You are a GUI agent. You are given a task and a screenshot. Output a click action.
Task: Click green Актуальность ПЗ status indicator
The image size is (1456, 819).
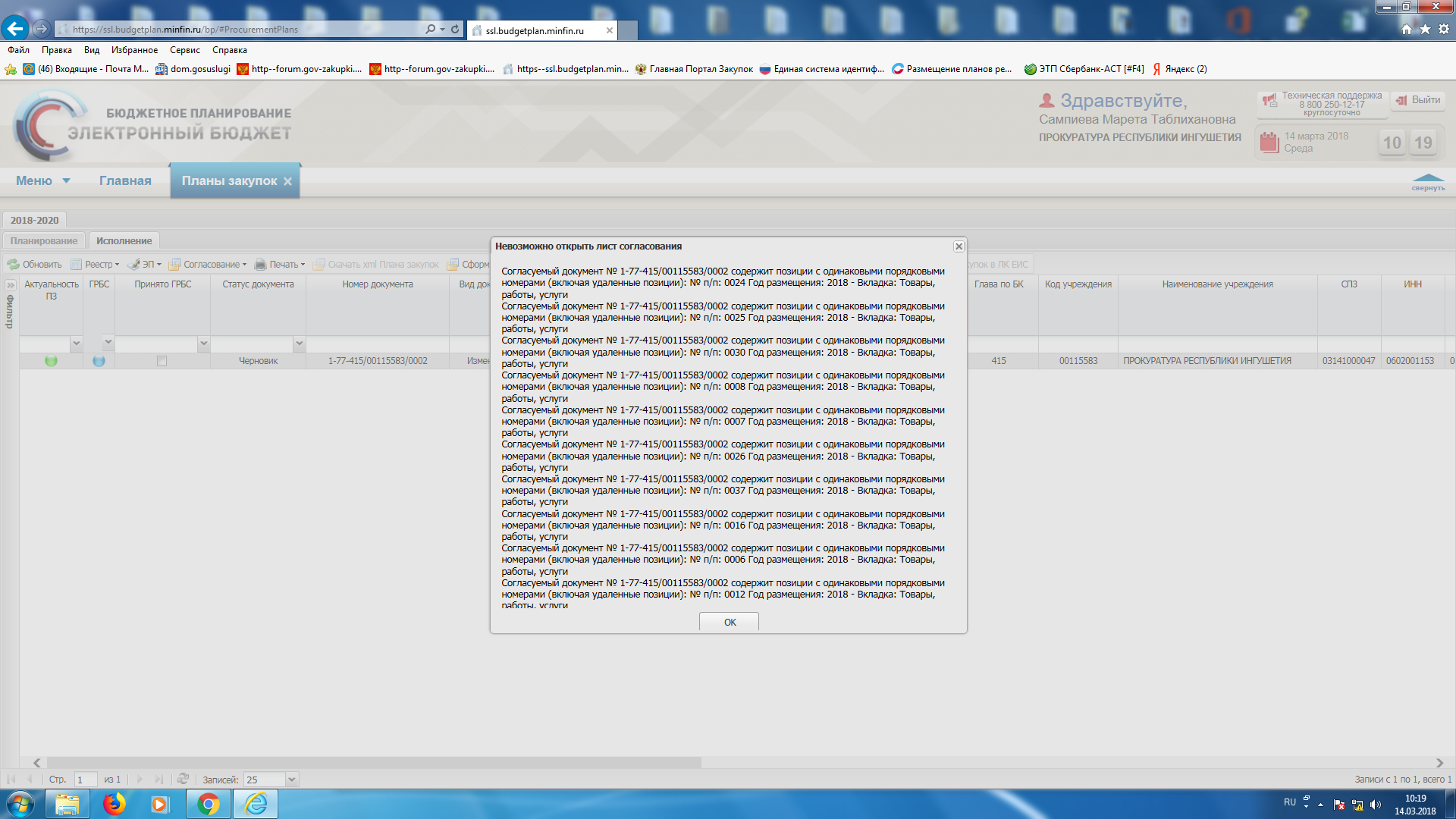[x=51, y=361]
